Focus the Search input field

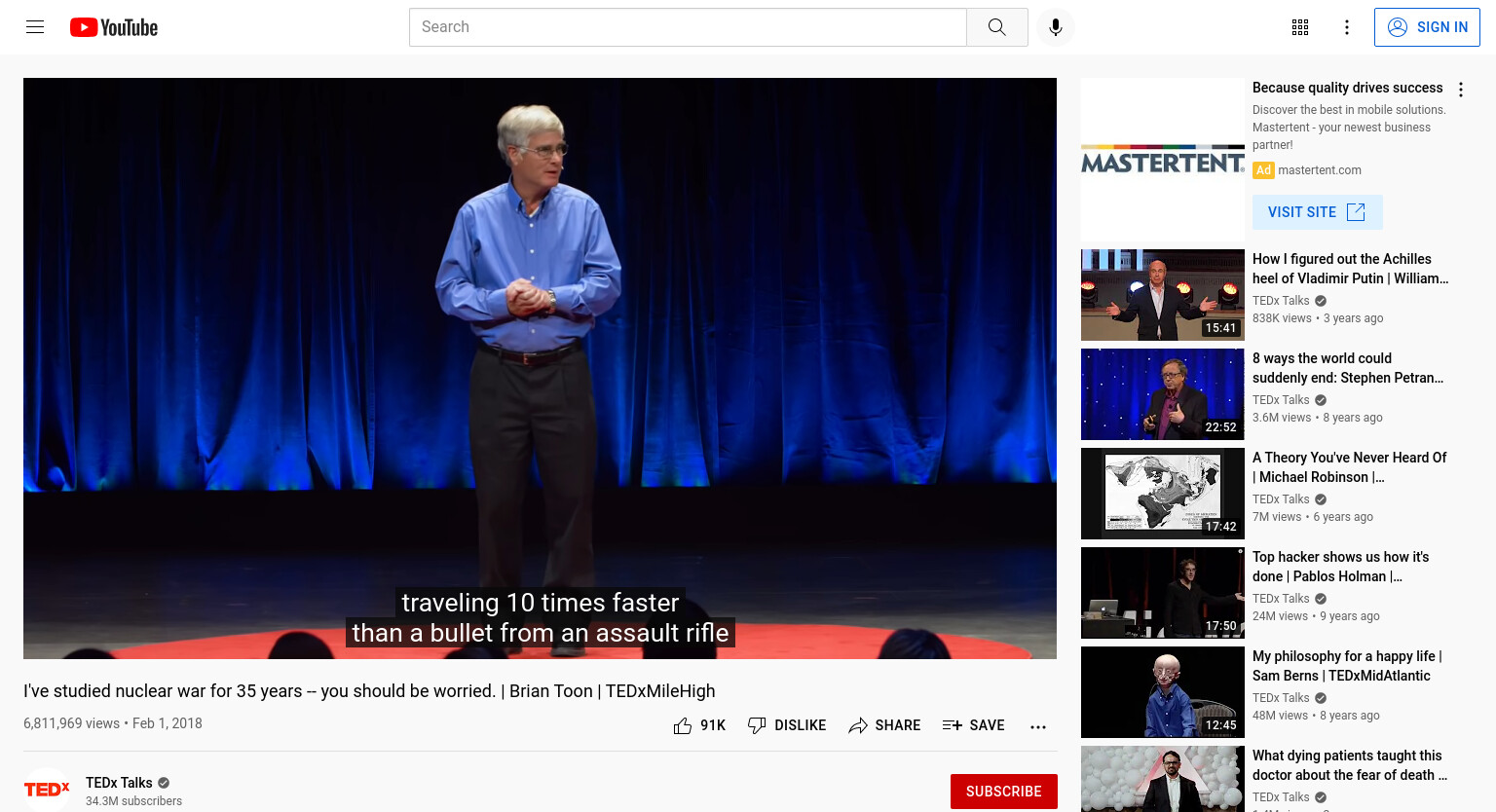pos(688,27)
